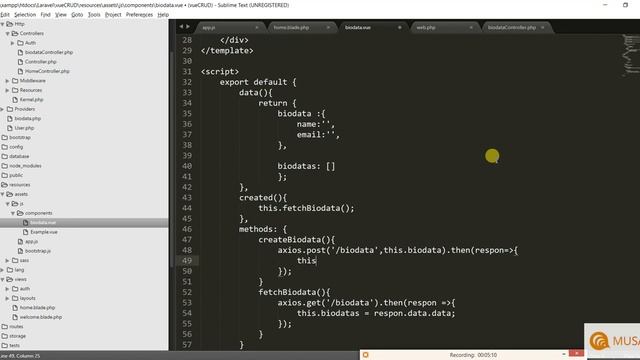Close the recording toolbar with red X
Image resolution: width=640 pixels, height=360 pixels.
pos(576,353)
